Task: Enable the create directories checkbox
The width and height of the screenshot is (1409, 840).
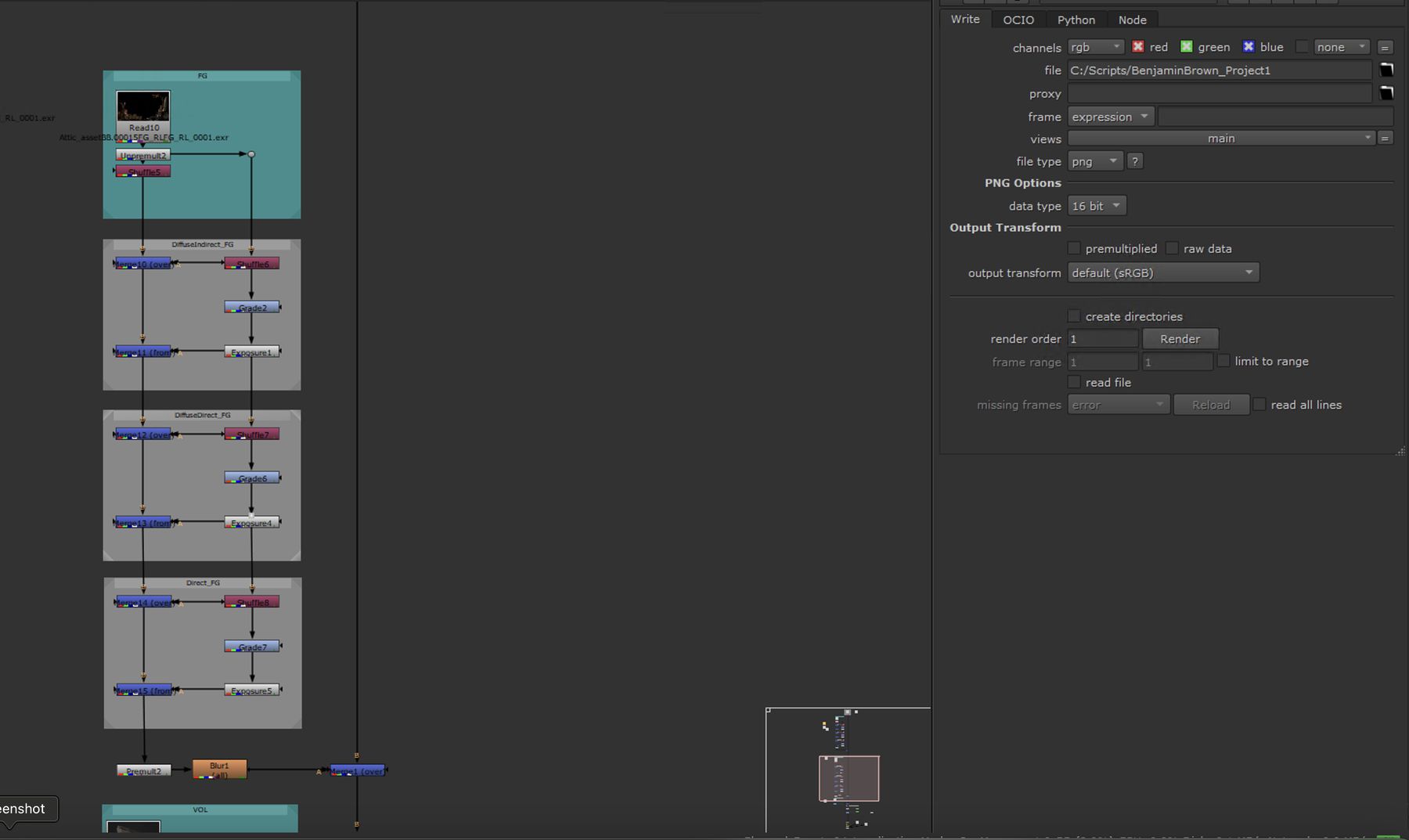Action: (1074, 316)
